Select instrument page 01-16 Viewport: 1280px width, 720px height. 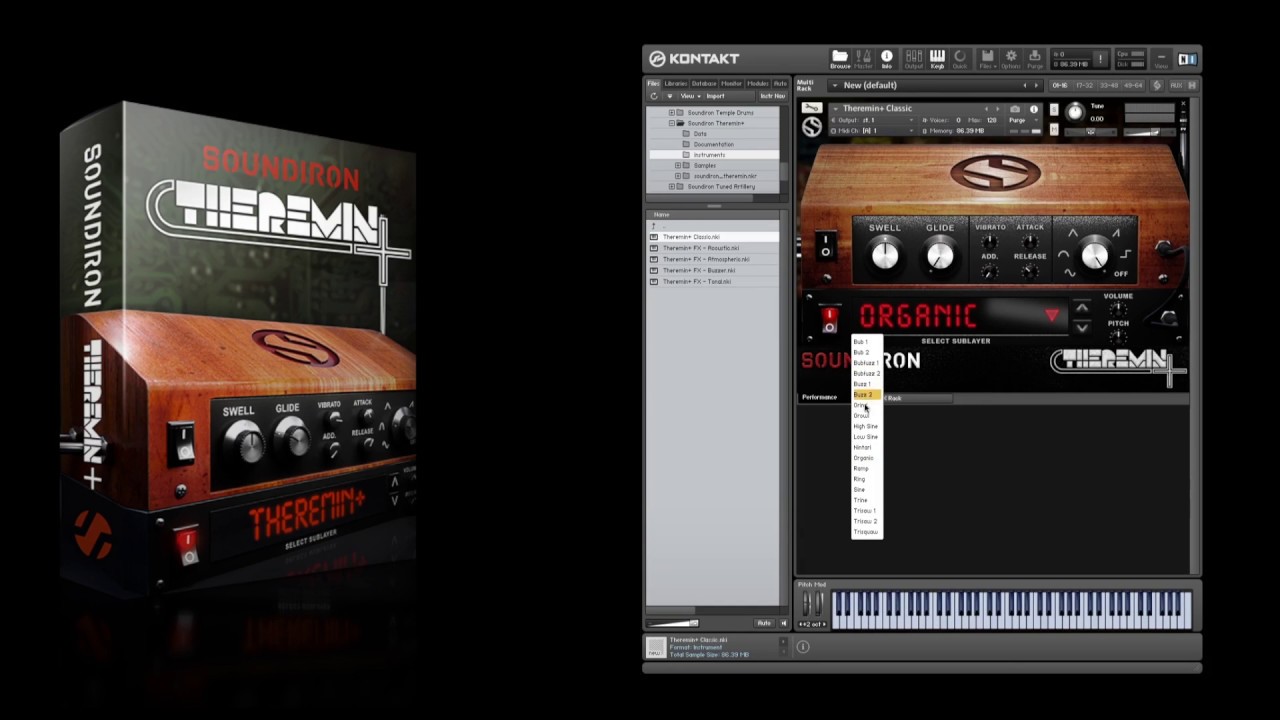1060,85
